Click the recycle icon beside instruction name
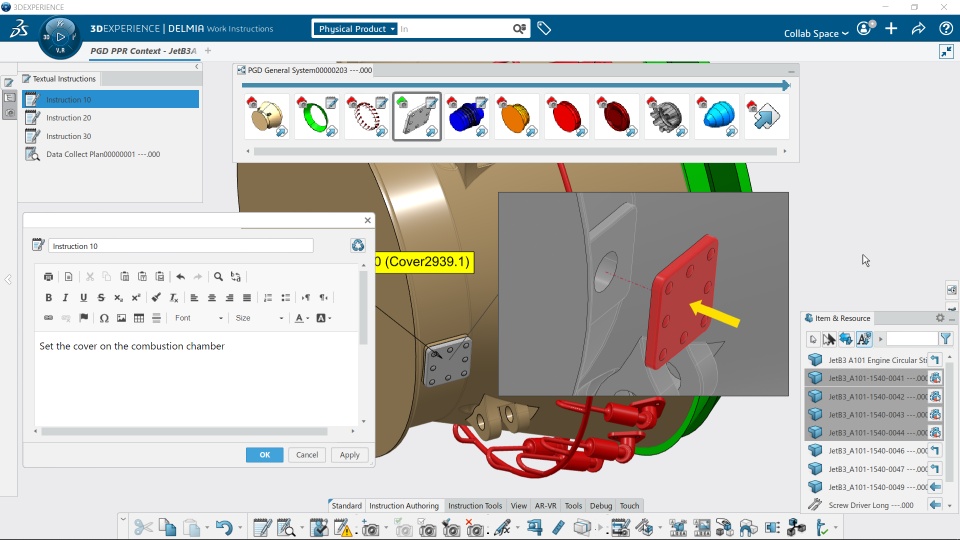 [x=358, y=246]
